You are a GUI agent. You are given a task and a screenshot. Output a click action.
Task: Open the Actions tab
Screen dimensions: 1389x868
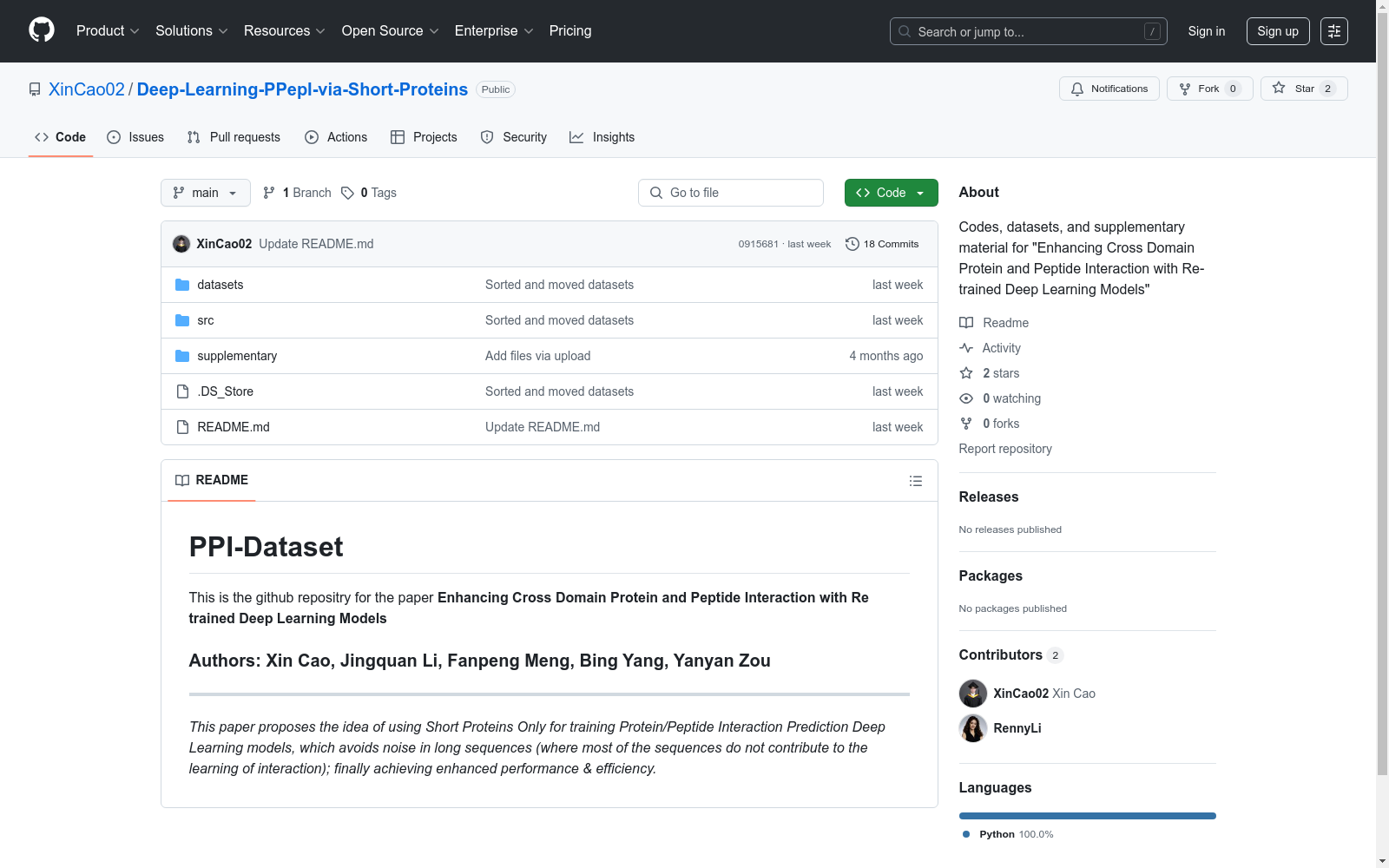click(x=336, y=137)
